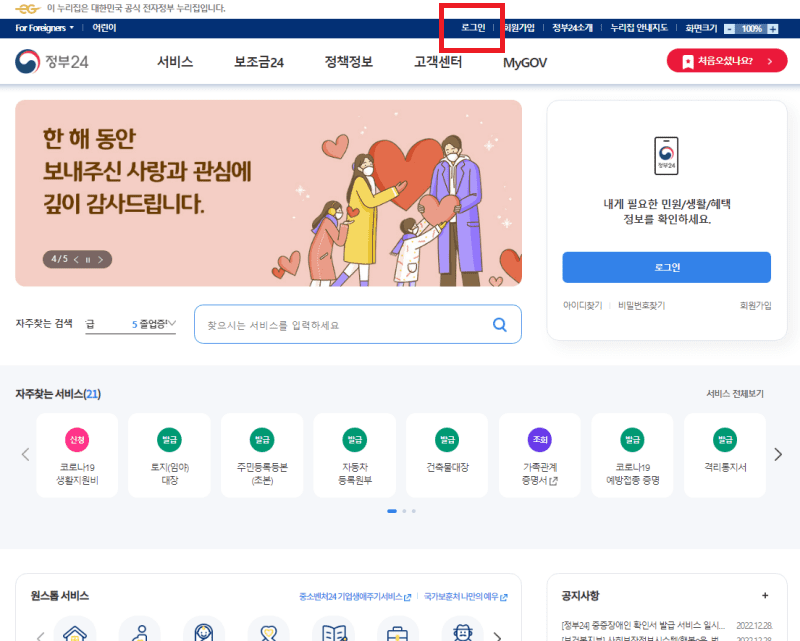Click the 정부24 phone app icon

click(666, 156)
